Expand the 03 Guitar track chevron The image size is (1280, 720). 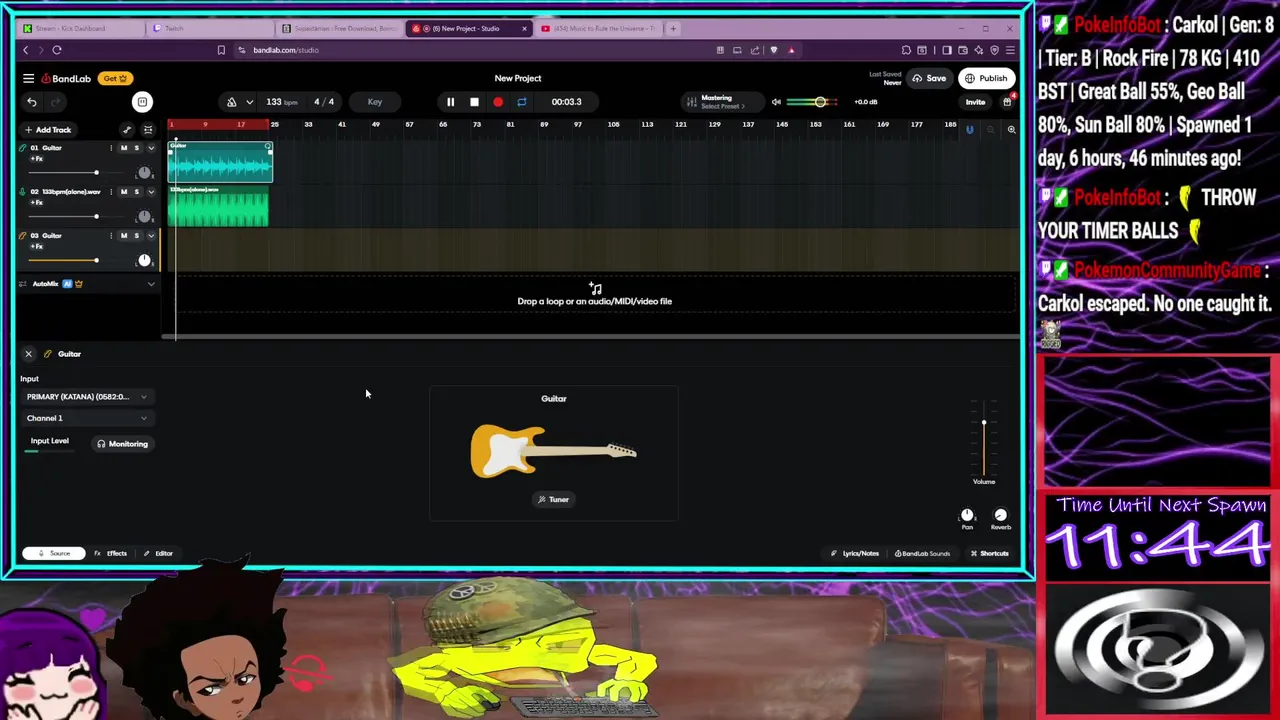pyautogui.click(x=151, y=236)
